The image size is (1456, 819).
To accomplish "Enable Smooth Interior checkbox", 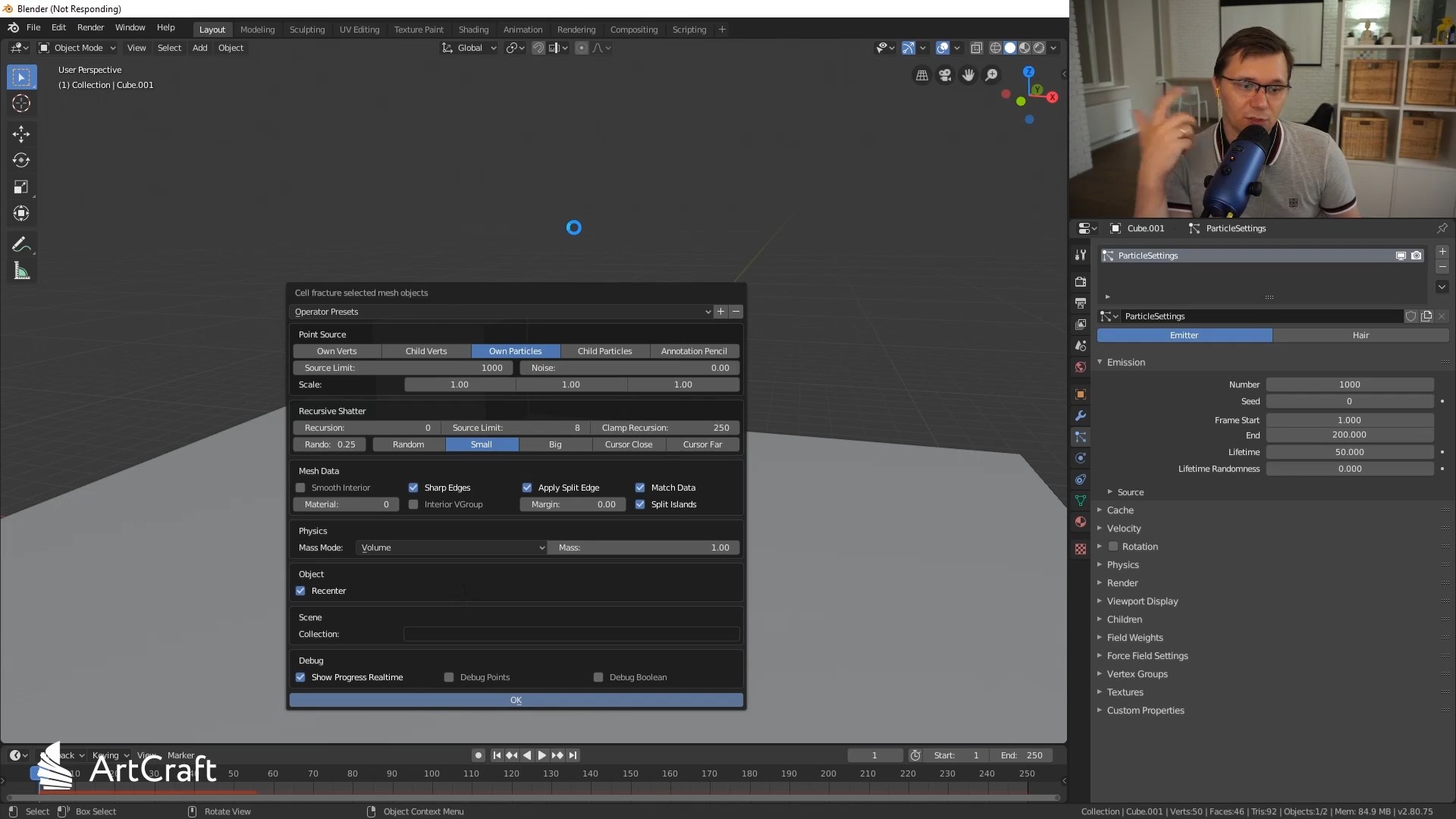I will coord(301,488).
